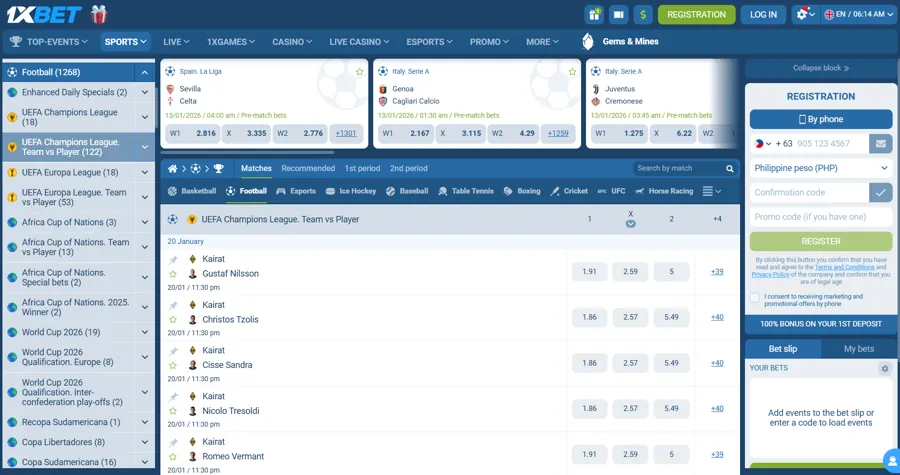Confirm code with the checkmark icon

[880, 193]
